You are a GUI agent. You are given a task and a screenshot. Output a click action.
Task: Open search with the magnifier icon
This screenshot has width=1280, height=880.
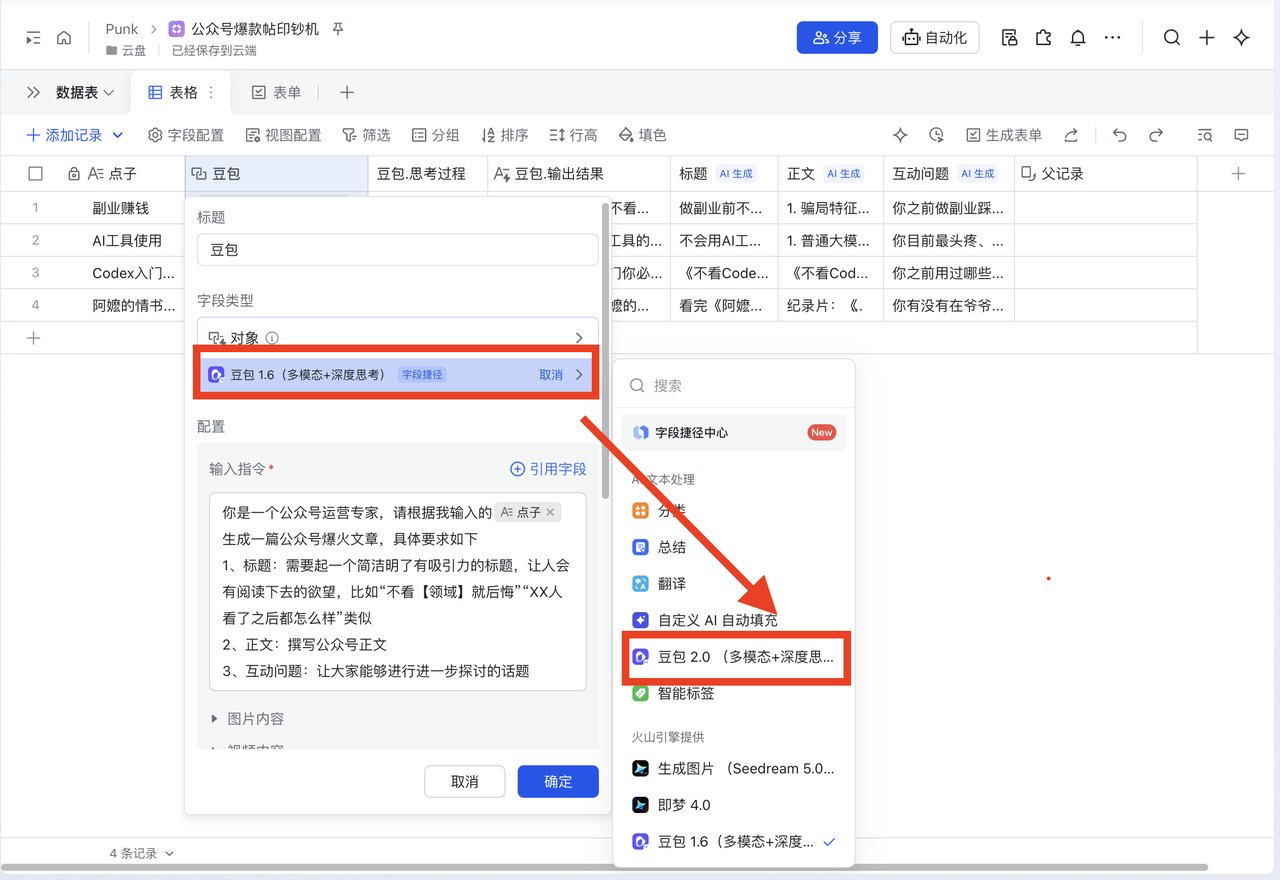tap(1172, 38)
